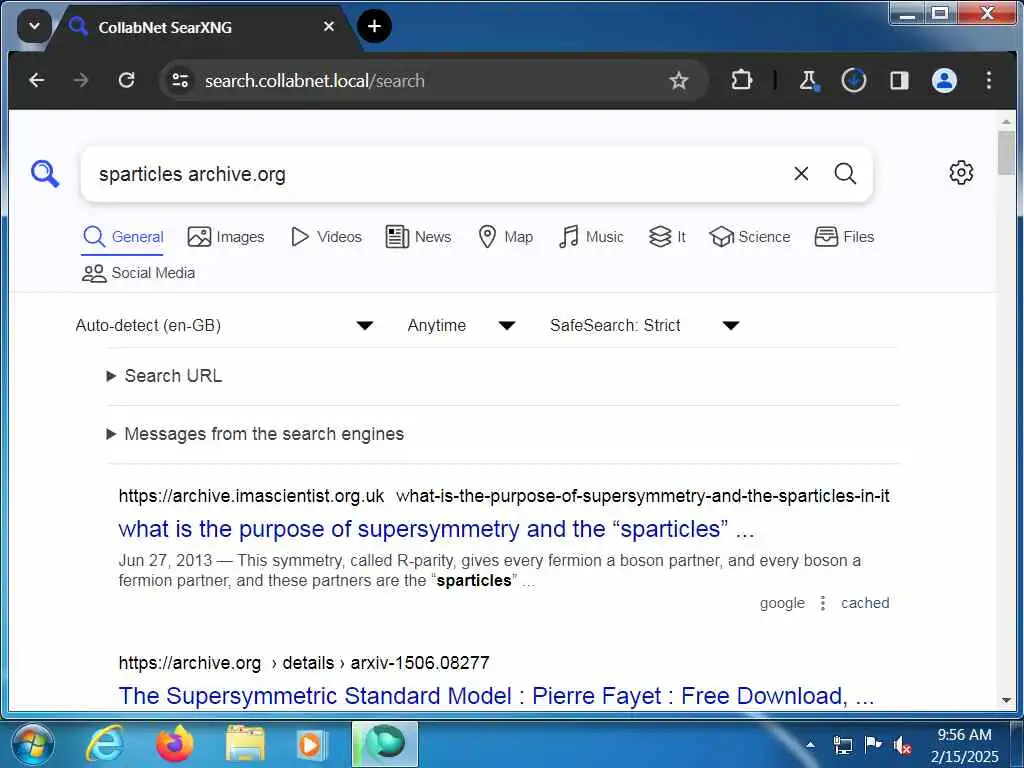Image resolution: width=1024 pixels, height=768 pixels.
Task: Open Chrome three-dot menu
Action: (989, 80)
